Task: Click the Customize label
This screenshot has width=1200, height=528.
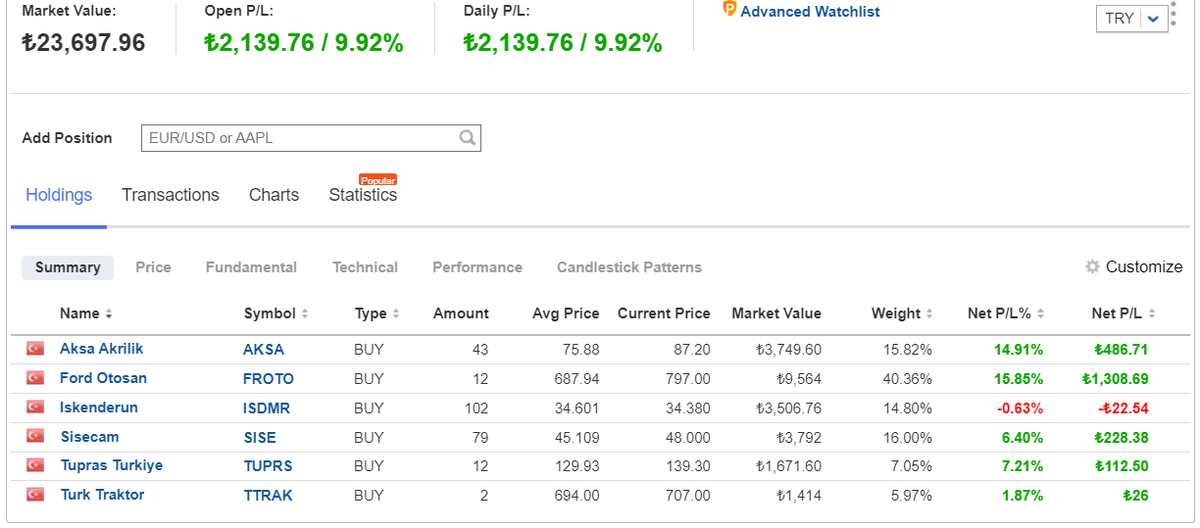Action: pyautogui.click(x=1144, y=267)
